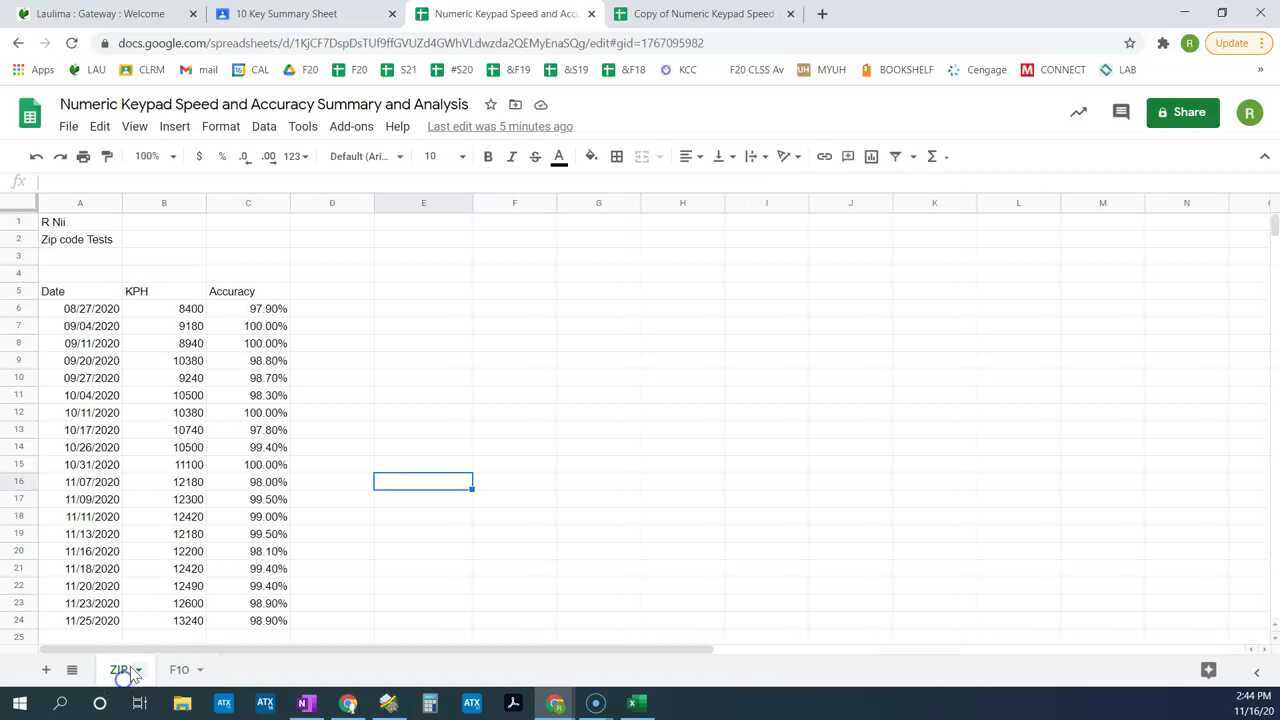Open the Data menu
The height and width of the screenshot is (720, 1280).
[264, 127]
